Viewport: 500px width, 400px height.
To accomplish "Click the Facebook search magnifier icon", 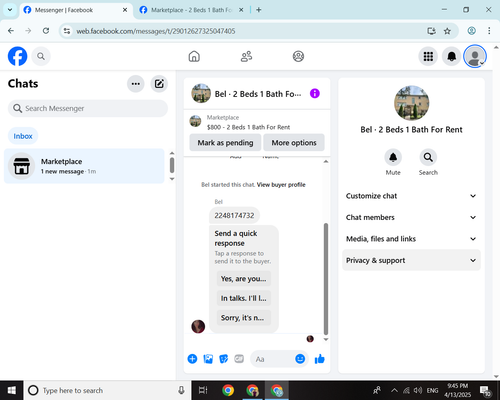I will coord(41,56).
